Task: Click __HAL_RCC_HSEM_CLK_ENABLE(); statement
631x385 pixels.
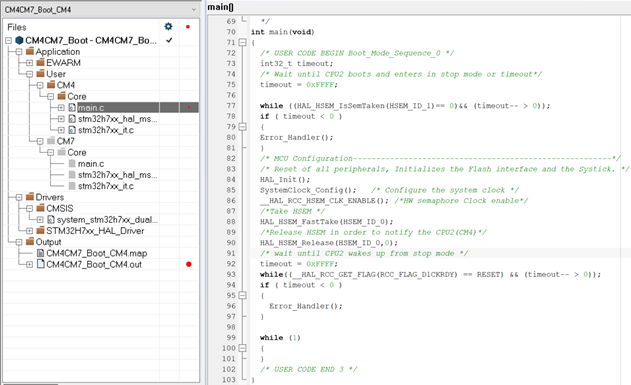Action: coord(324,200)
